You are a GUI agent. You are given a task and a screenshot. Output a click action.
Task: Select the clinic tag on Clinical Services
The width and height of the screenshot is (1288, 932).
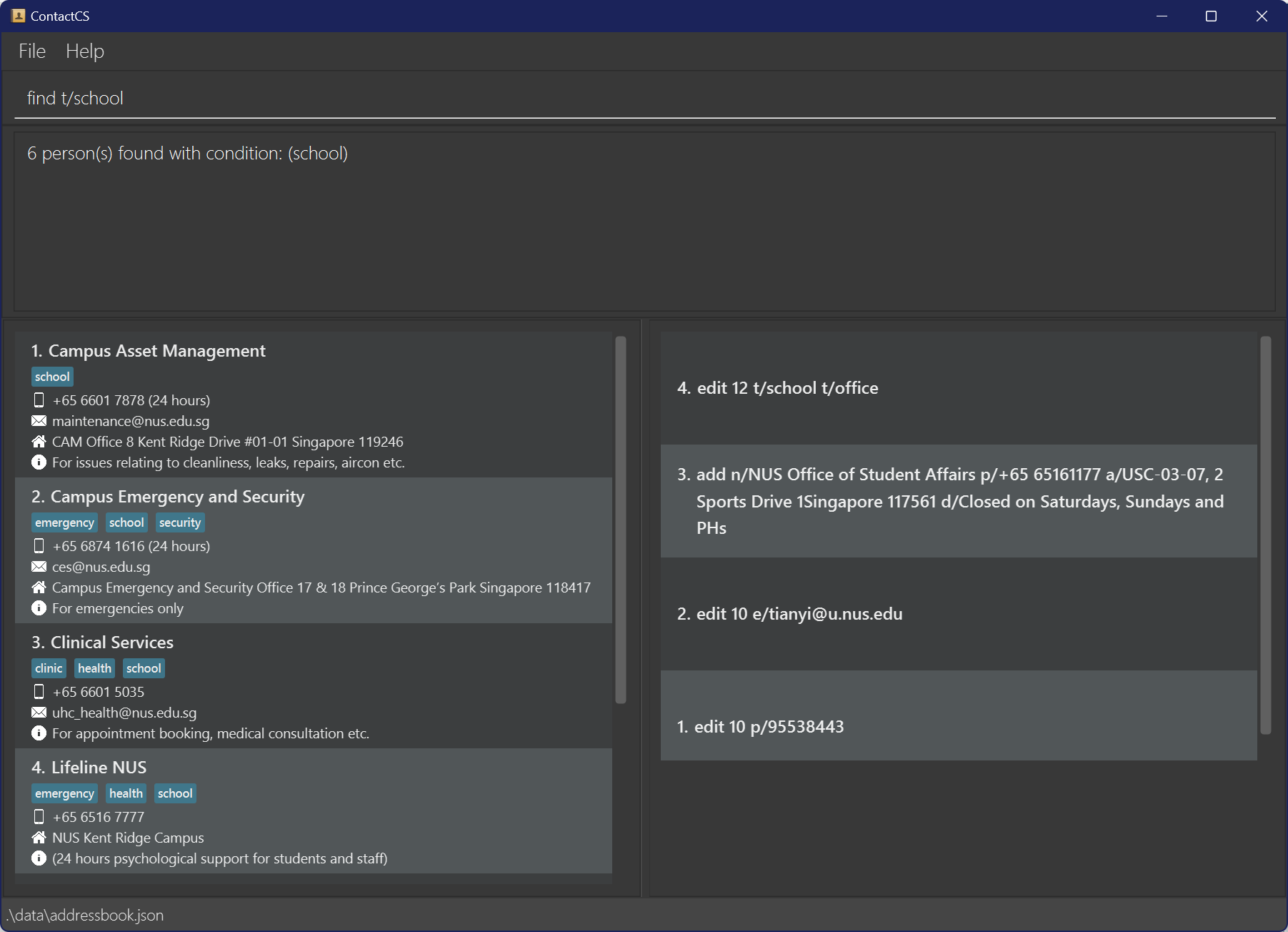coord(49,668)
